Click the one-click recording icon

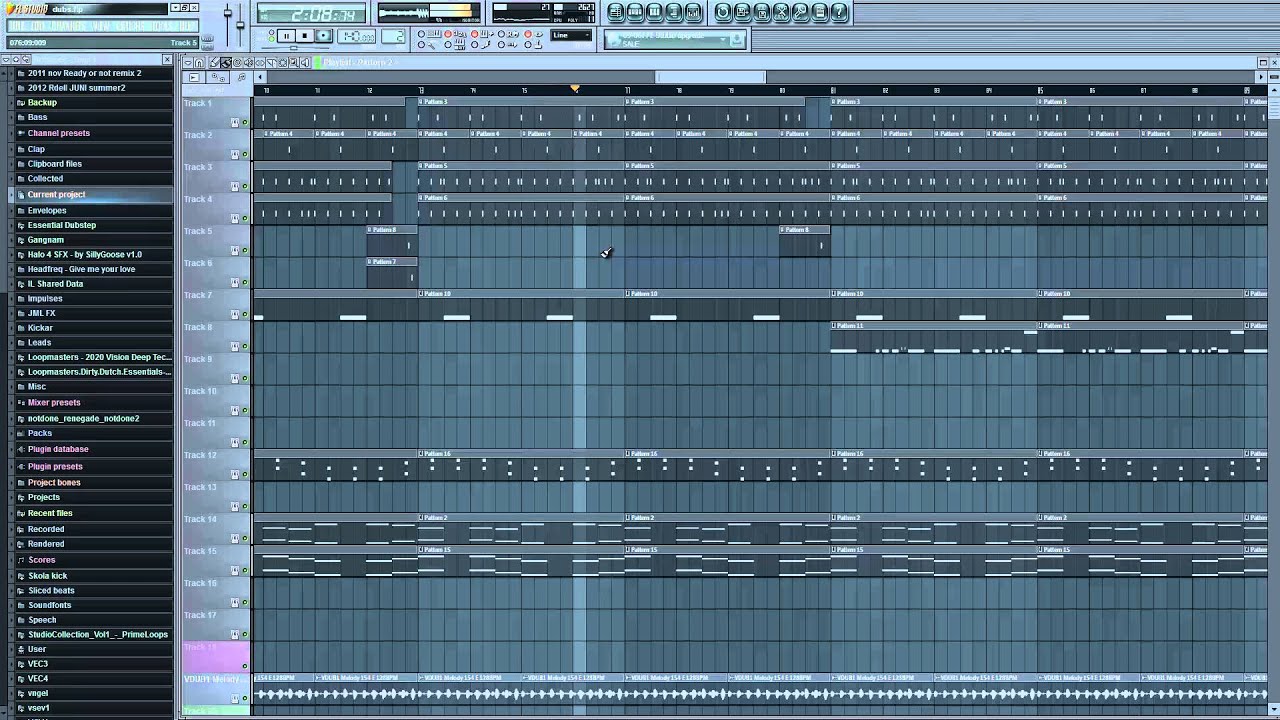pyautogui.click(x=819, y=12)
